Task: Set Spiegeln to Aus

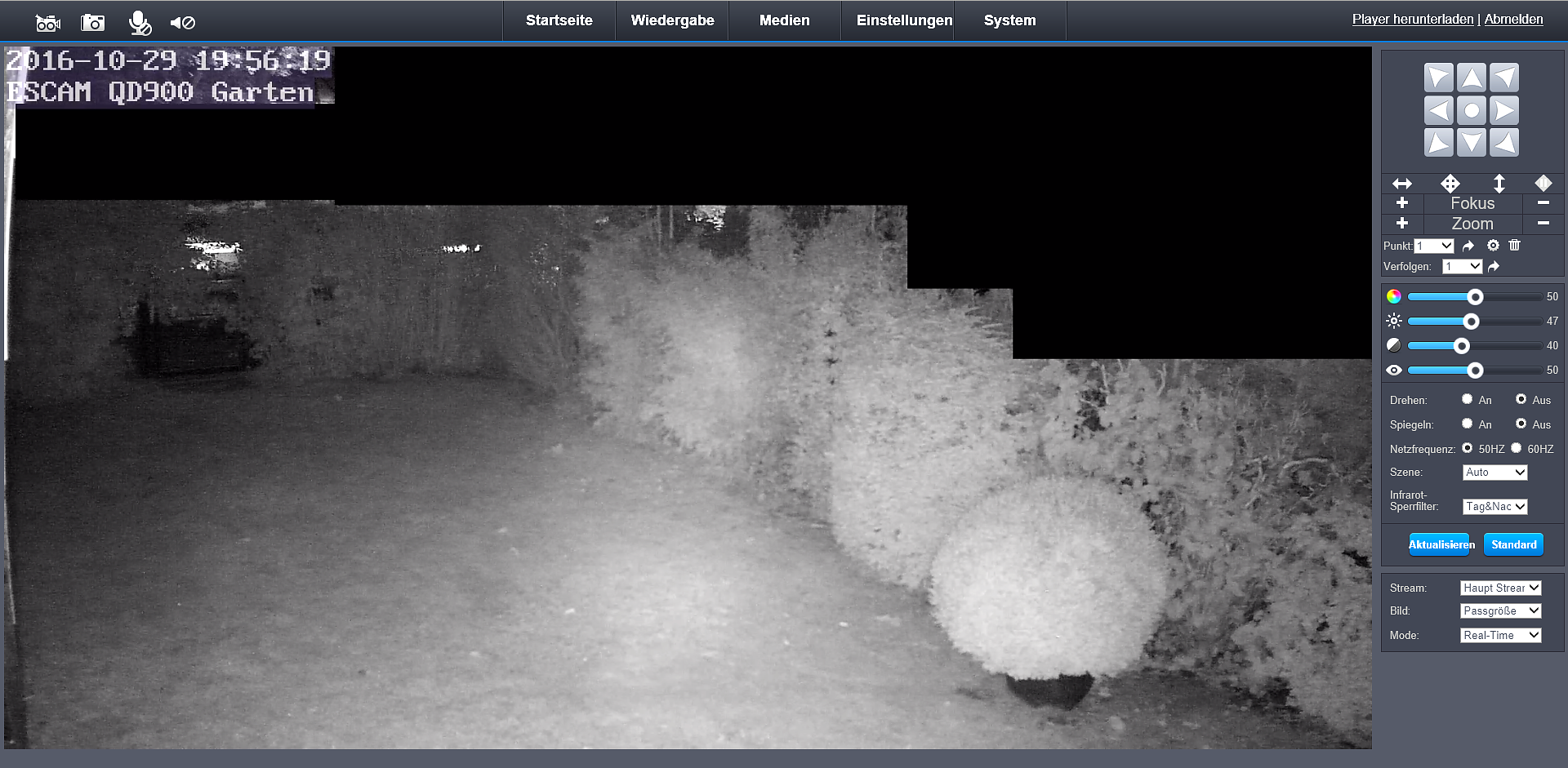Action: pos(1521,424)
